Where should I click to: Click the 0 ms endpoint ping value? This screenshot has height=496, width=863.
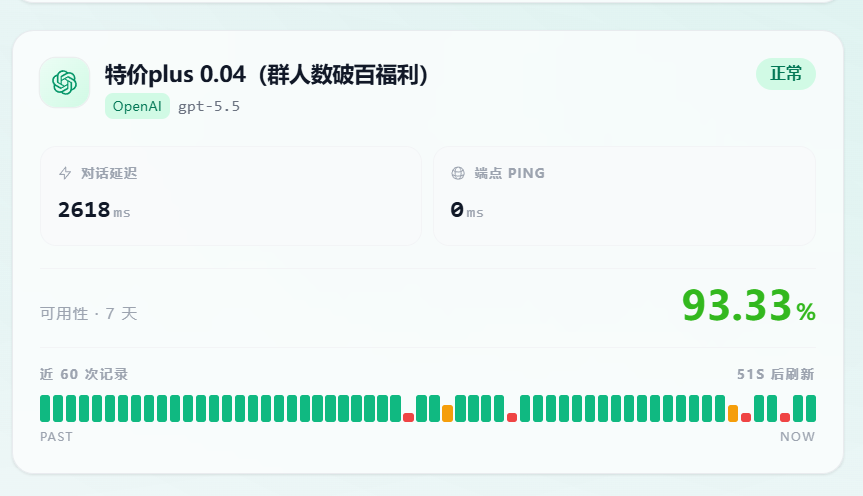(x=467, y=210)
